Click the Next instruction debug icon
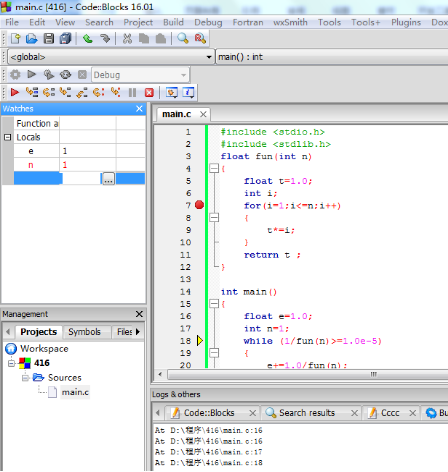The image size is (448, 472). 99,92
